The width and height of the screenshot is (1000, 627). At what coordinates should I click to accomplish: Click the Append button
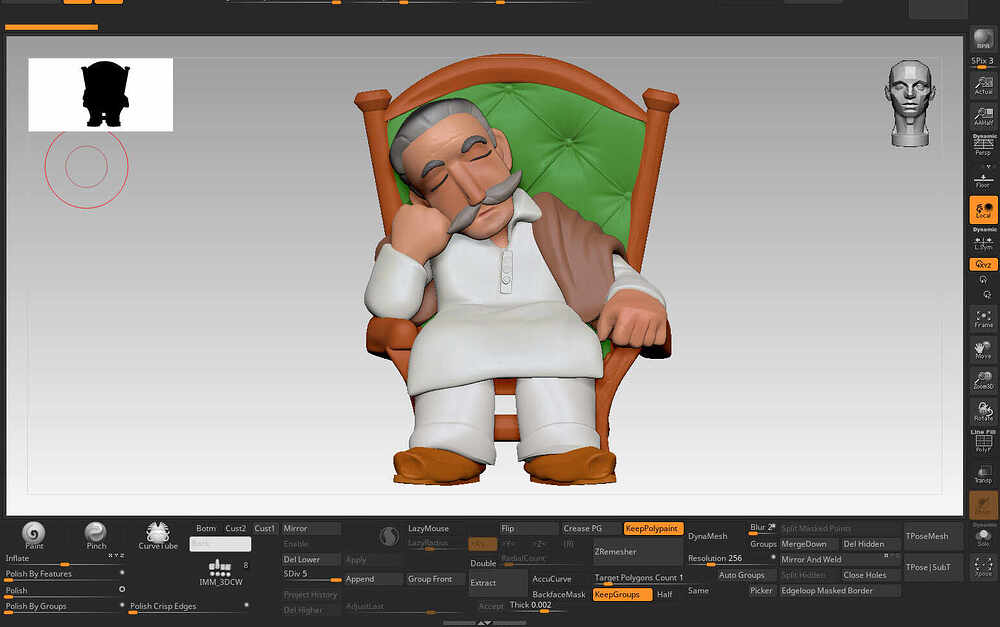click(x=373, y=579)
